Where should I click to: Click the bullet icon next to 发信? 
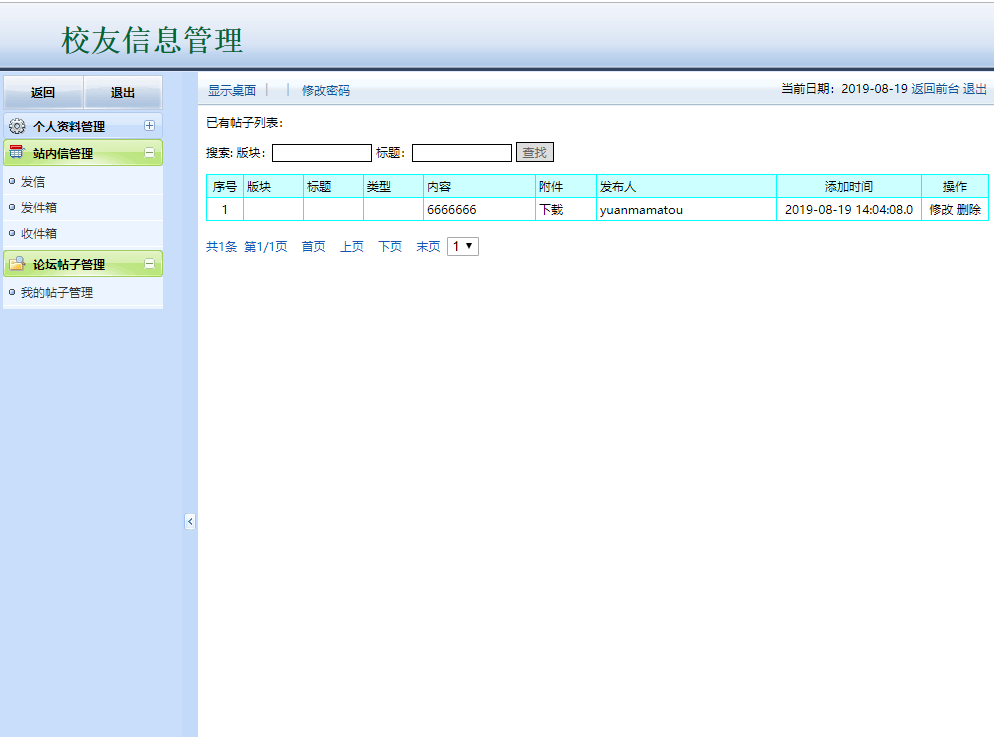11,182
